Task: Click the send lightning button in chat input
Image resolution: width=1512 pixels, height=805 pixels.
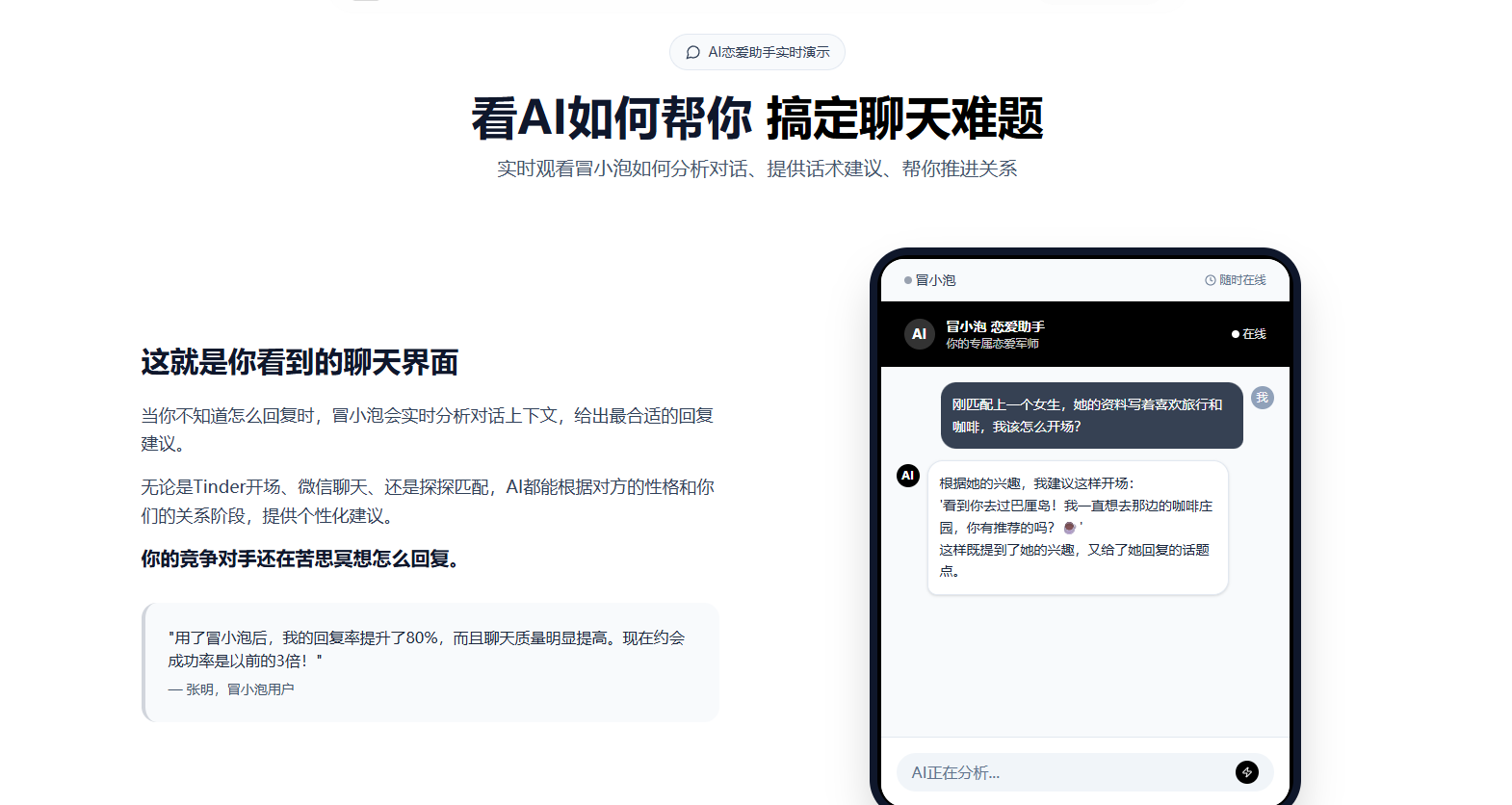Action: pos(1246,772)
